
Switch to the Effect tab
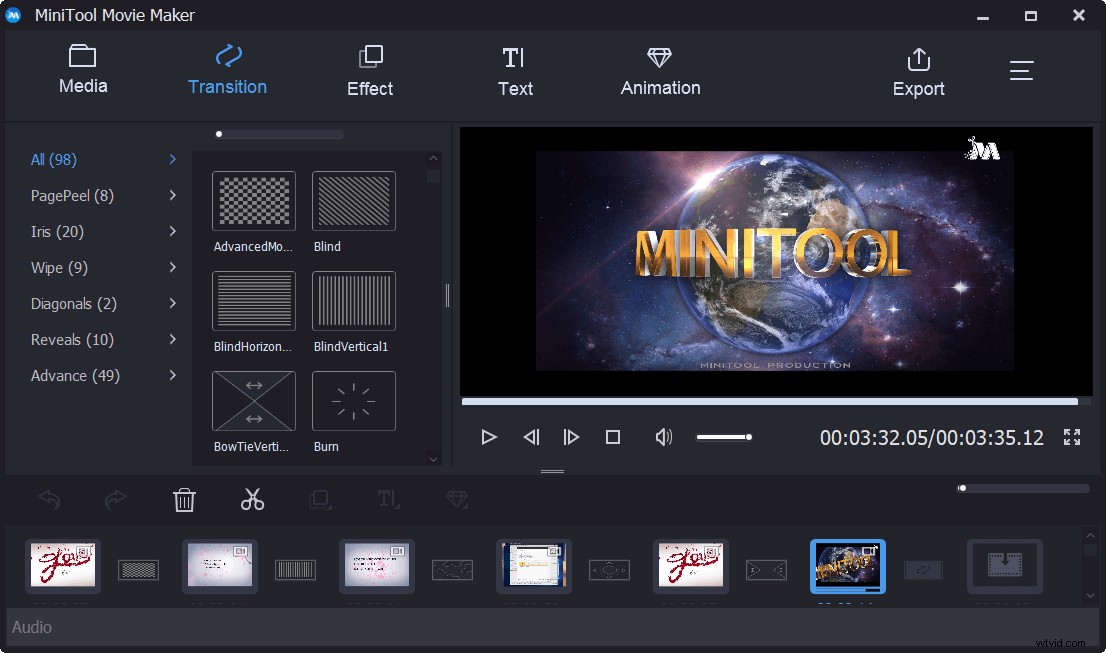click(369, 70)
